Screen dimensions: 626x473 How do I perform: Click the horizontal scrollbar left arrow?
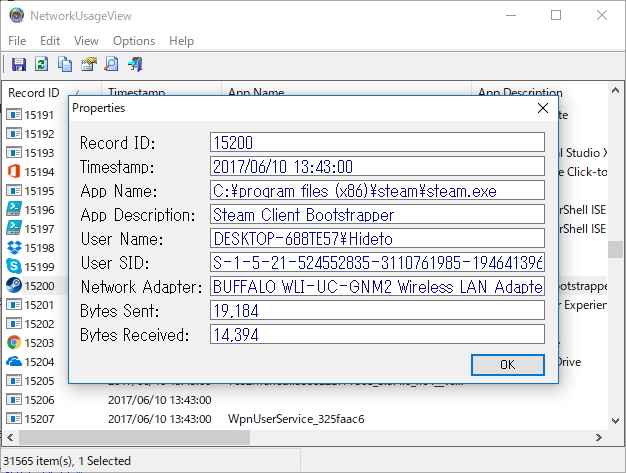[x=10, y=437]
